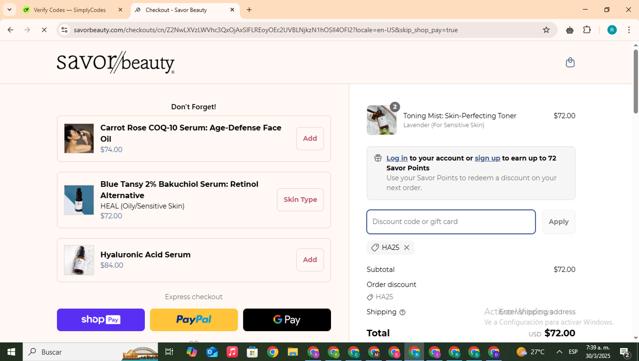
Task: Open the Blue Tansy serum thumbnail
Action: pos(79,200)
